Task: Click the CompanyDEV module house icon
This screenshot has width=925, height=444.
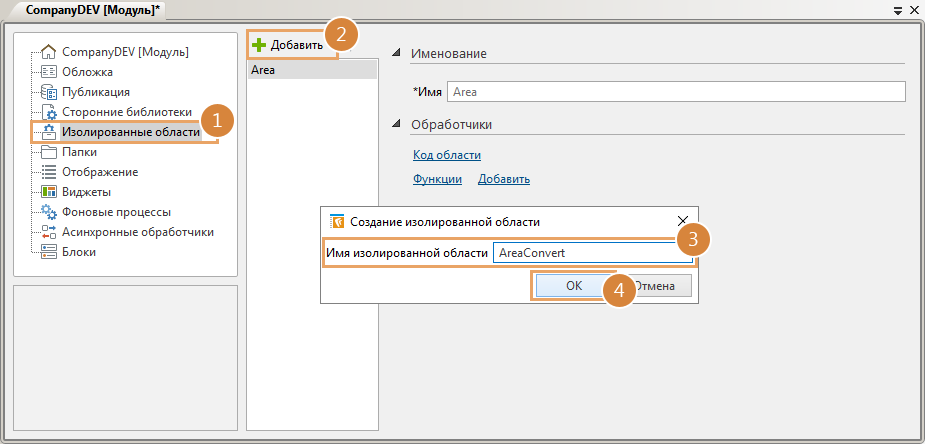Action: coord(48,52)
